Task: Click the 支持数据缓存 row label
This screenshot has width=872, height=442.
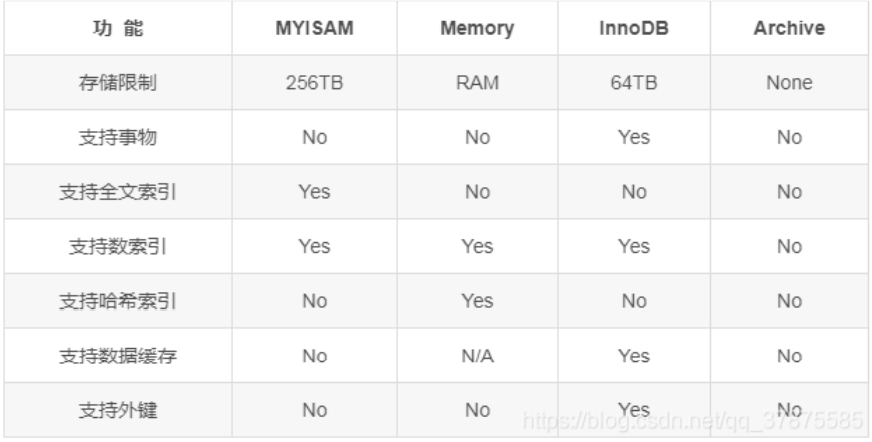Action: (x=118, y=355)
